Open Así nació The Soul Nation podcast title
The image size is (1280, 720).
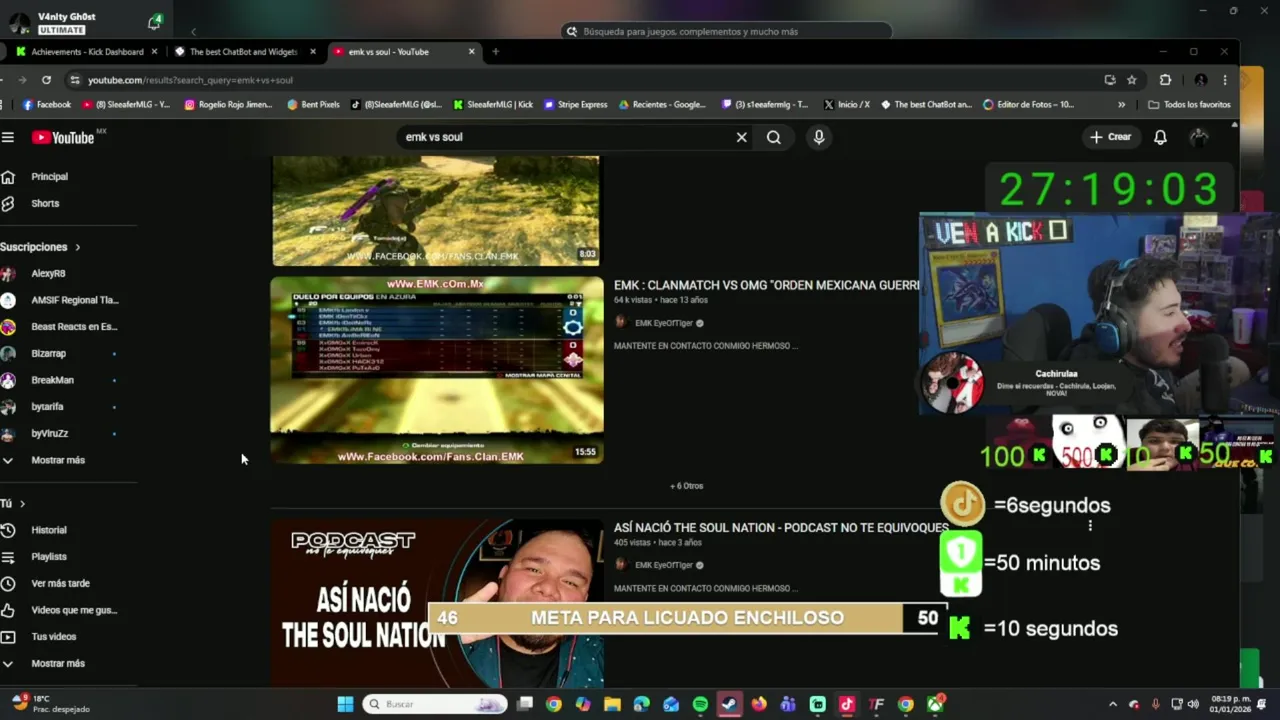pos(781,527)
